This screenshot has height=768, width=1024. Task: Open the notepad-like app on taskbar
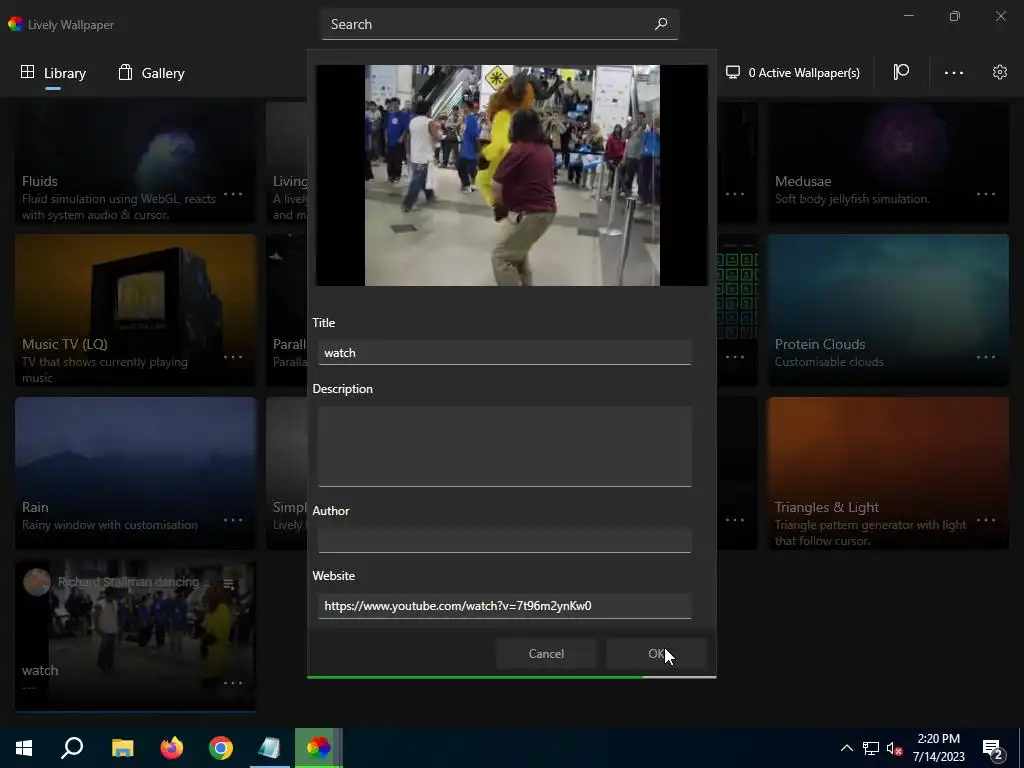click(269, 748)
